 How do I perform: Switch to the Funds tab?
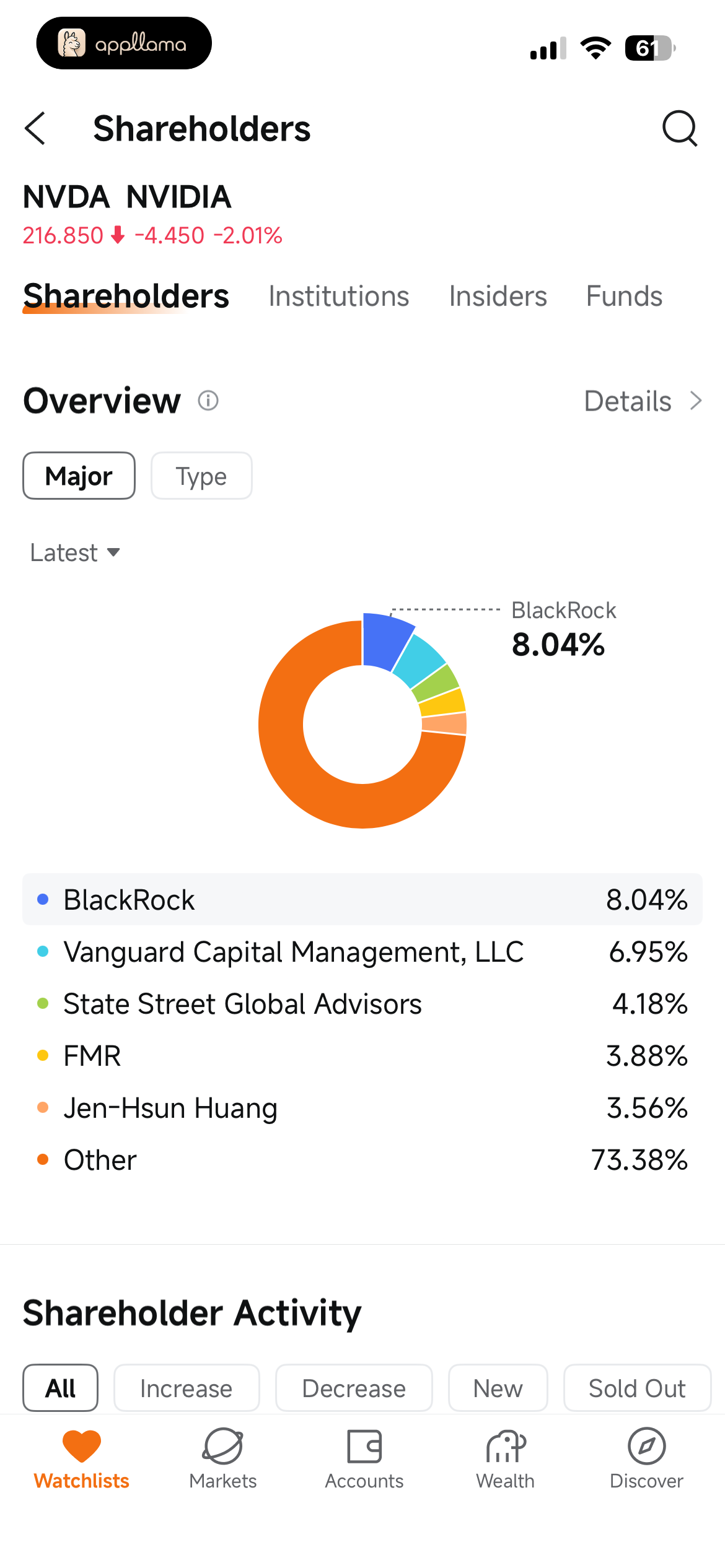(x=625, y=296)
